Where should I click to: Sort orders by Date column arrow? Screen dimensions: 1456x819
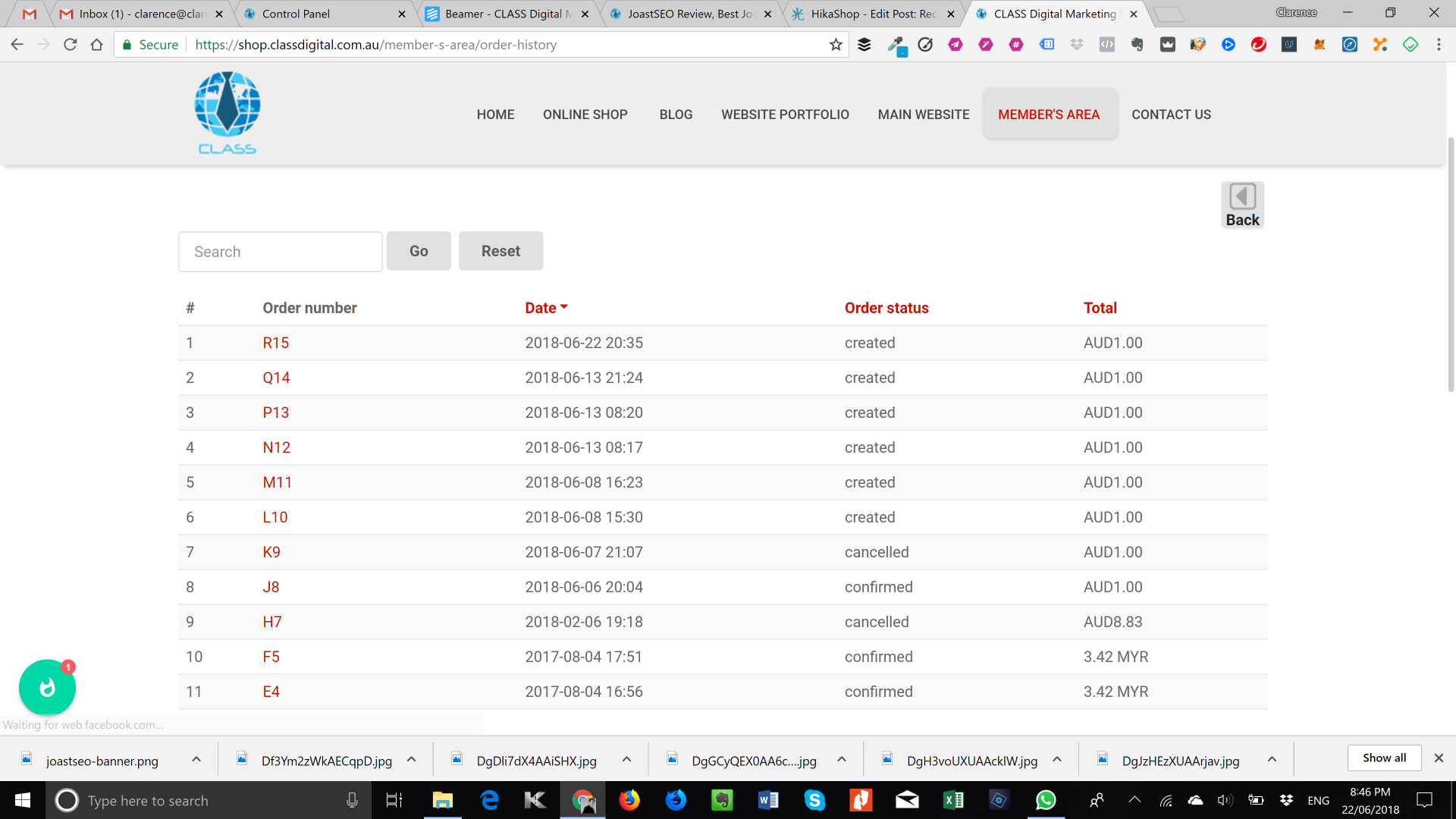click(x=563, y=307)
